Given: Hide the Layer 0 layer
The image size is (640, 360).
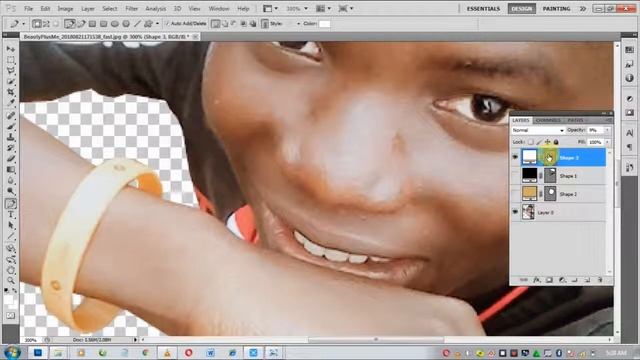Looking at the screenshot, I should point(515,212).
